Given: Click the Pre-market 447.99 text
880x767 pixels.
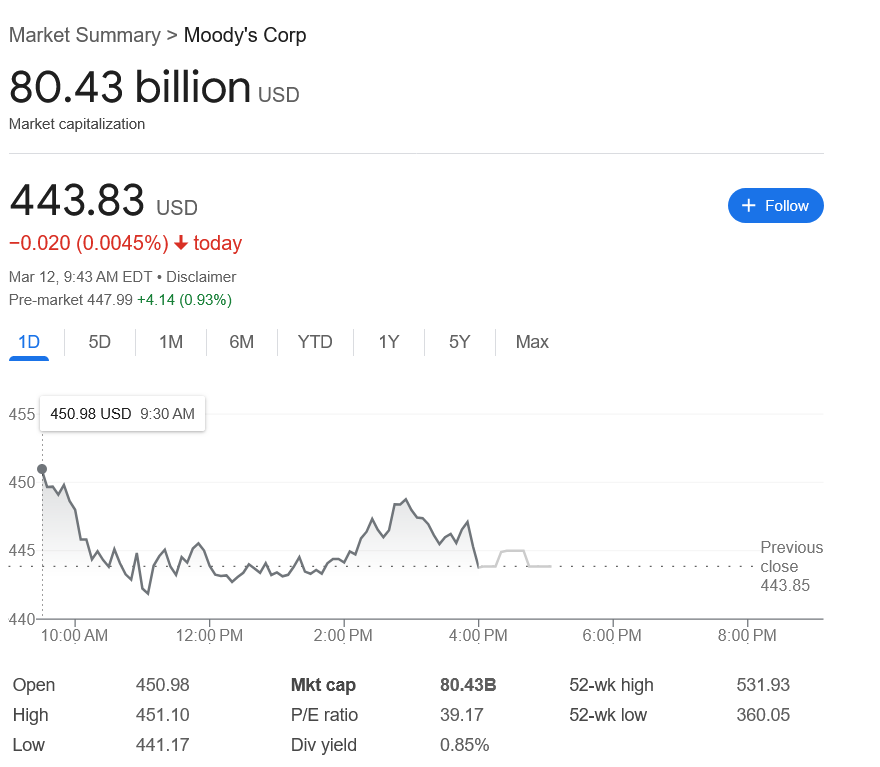Looking at the screenshot, I should (x=71, y=300).
